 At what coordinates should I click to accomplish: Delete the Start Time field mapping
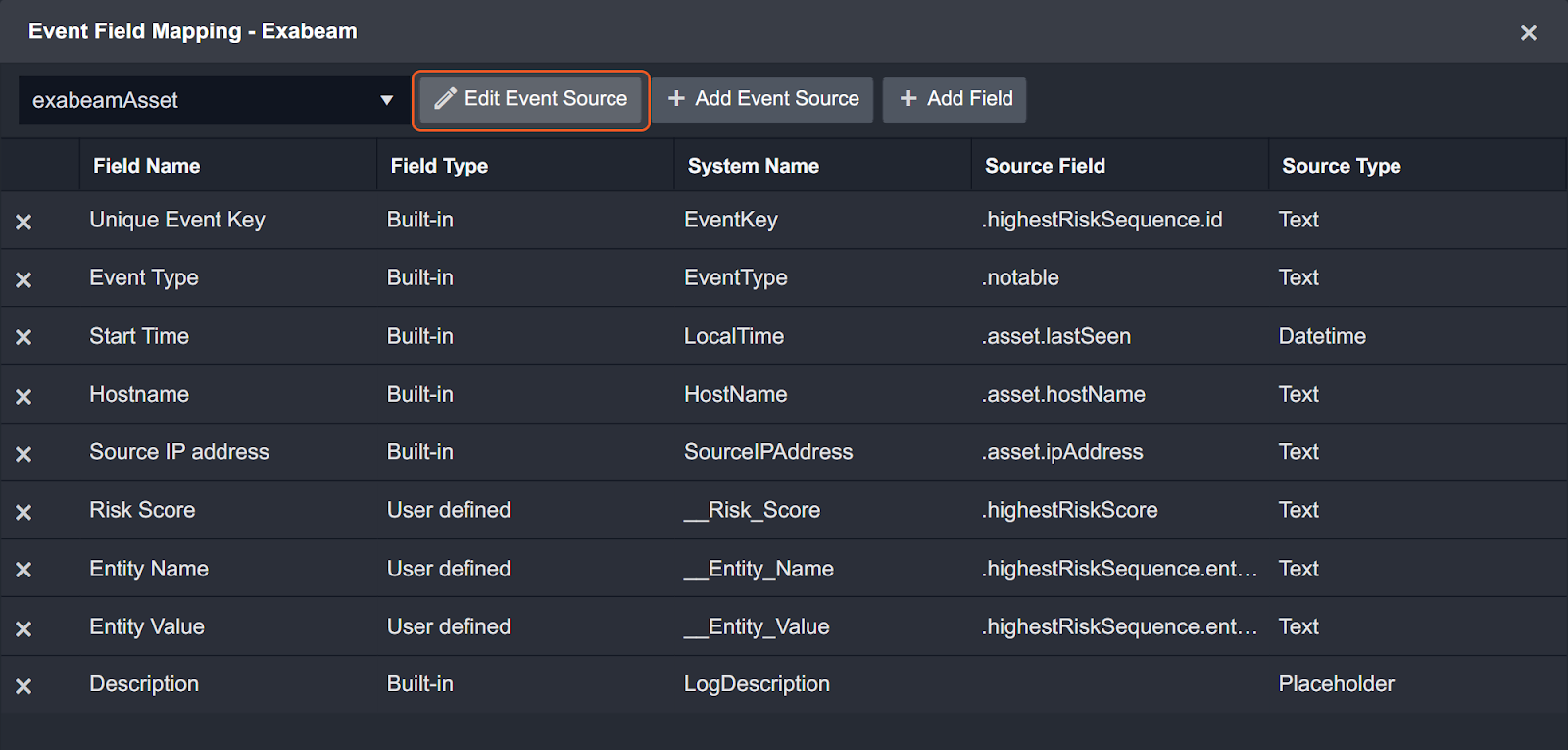(x=24, y=337)
